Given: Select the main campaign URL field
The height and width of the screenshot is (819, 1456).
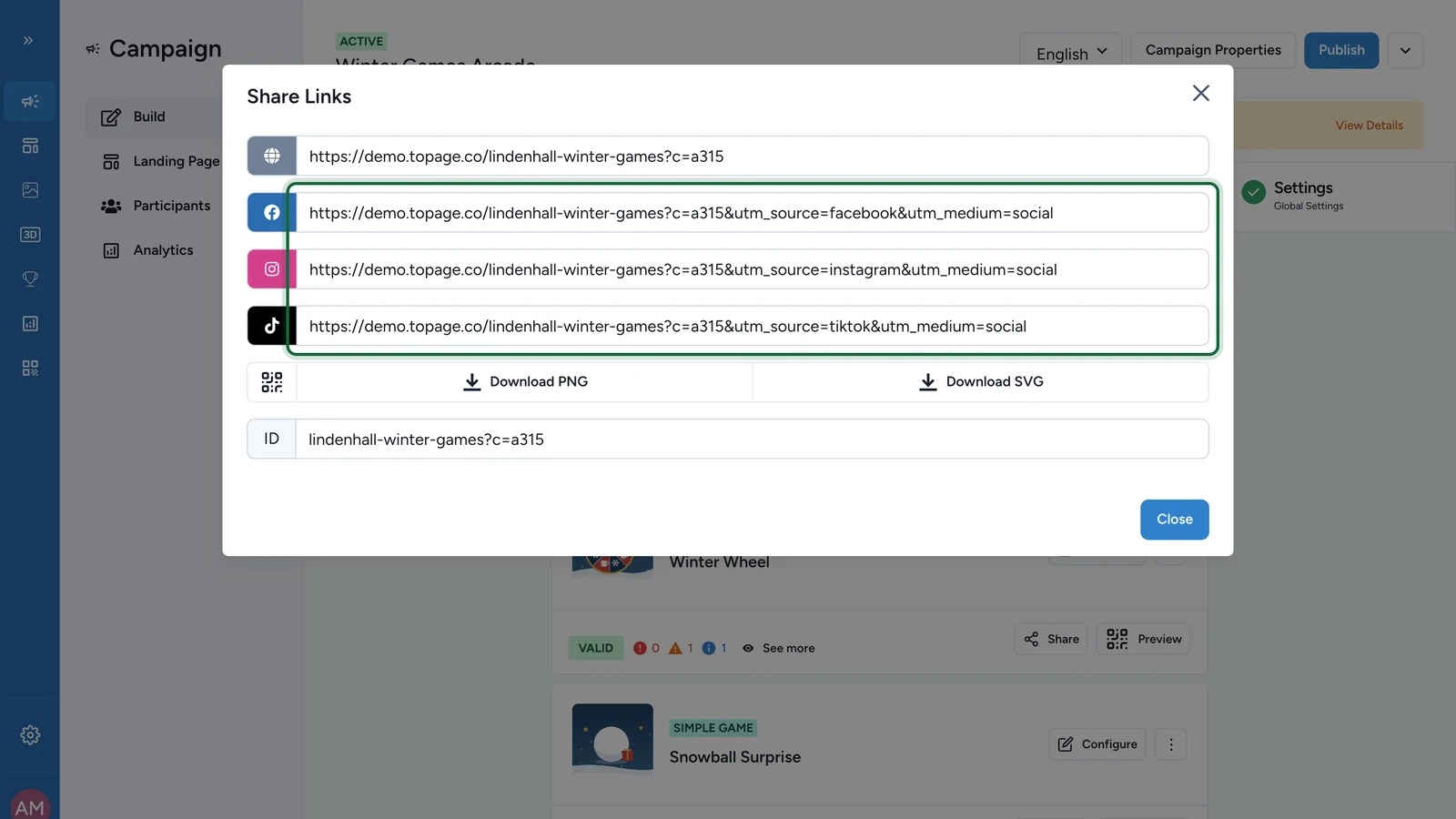Looking at the screenshot, I should 753,156.
